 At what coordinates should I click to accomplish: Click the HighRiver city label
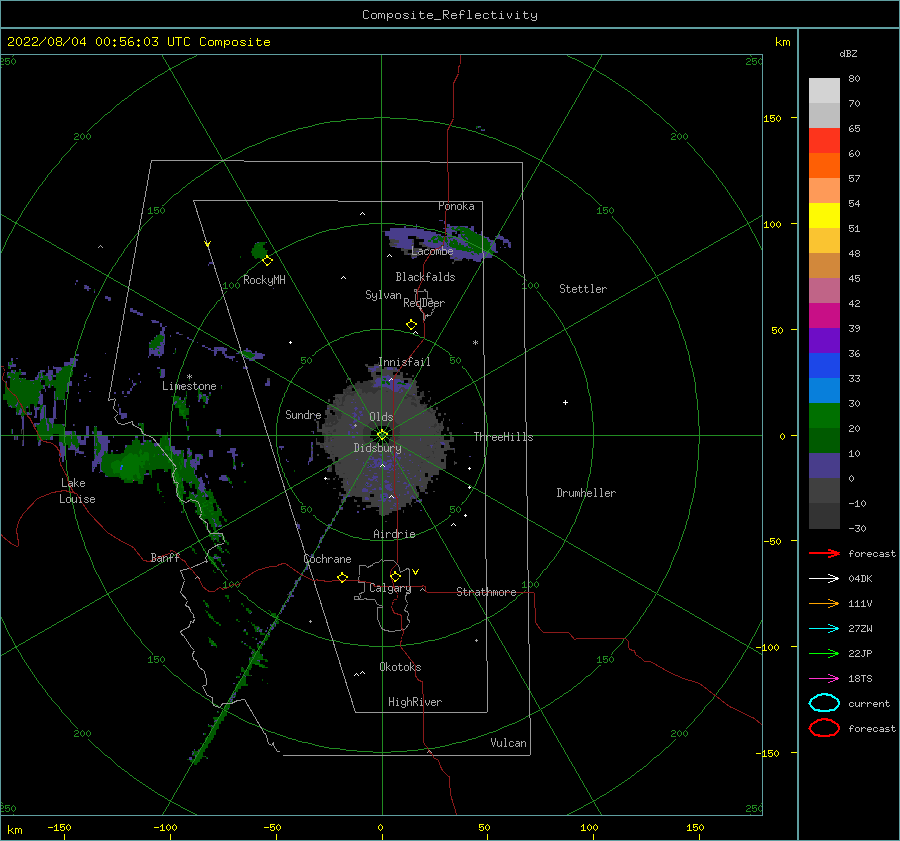pos(415,702)
